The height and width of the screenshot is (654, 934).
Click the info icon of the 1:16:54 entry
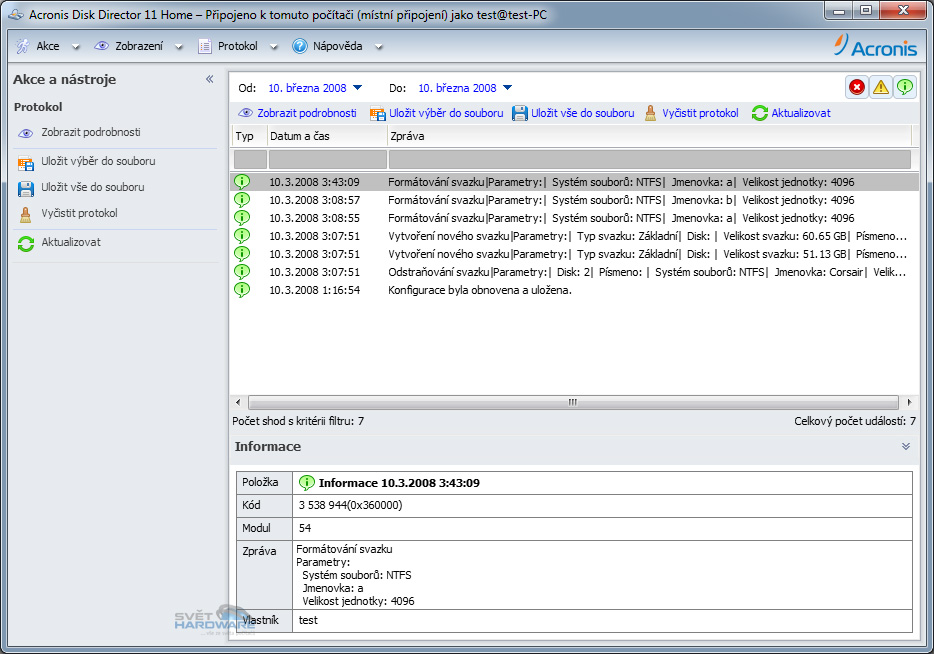coord(240,290)
